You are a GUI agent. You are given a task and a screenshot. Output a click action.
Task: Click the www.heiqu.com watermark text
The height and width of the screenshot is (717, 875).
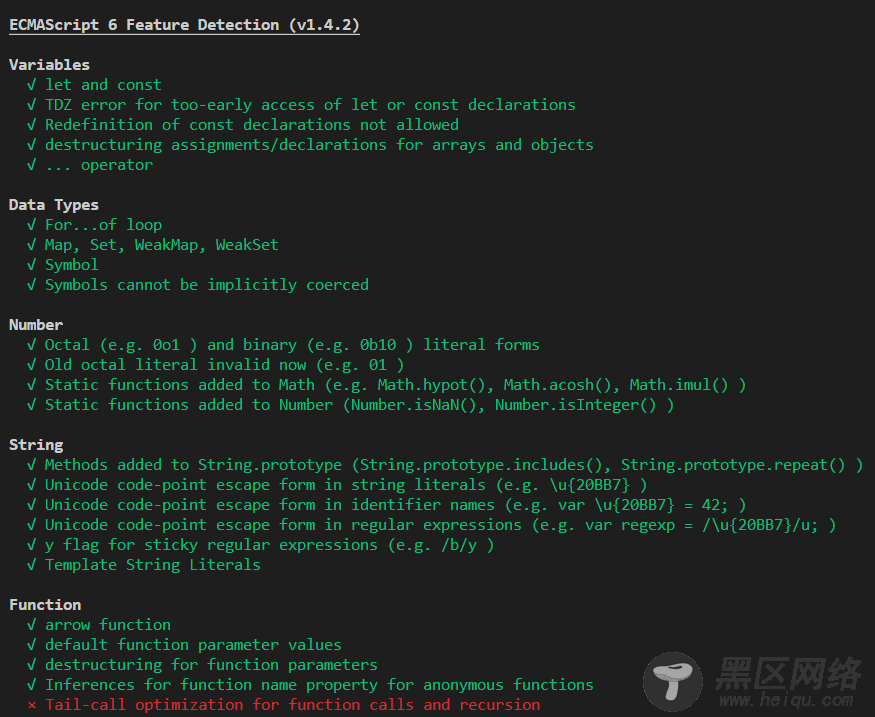click(786, 699)
